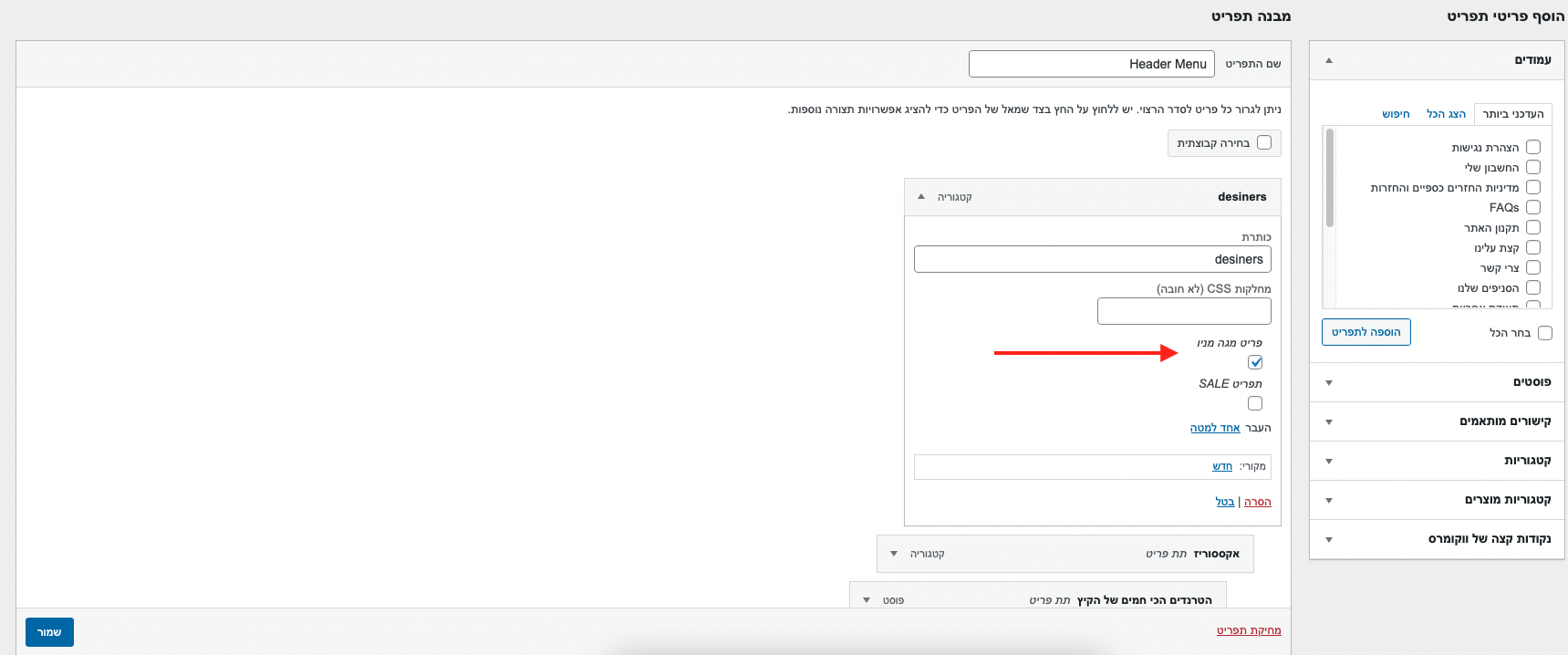
Task: Click the הוספה לתפריט button
Action: click(1366, 332)
